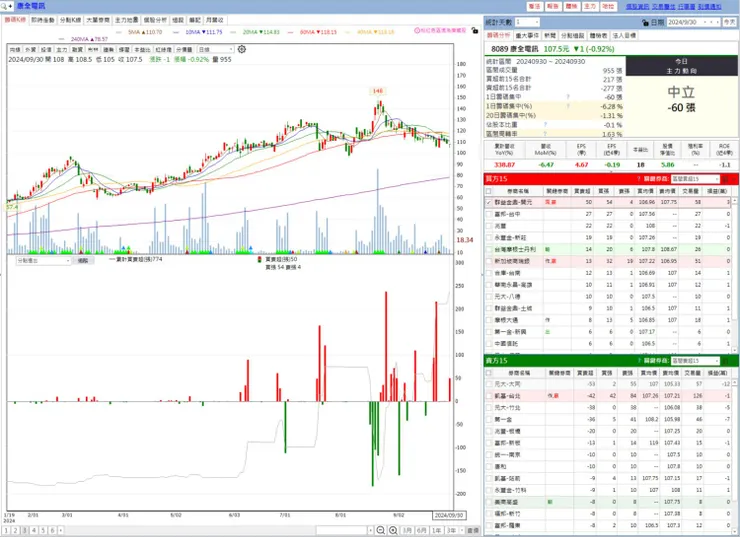Click the 個股資訊 link
This screenshot has width=740, height=537.
click(637, 7)
